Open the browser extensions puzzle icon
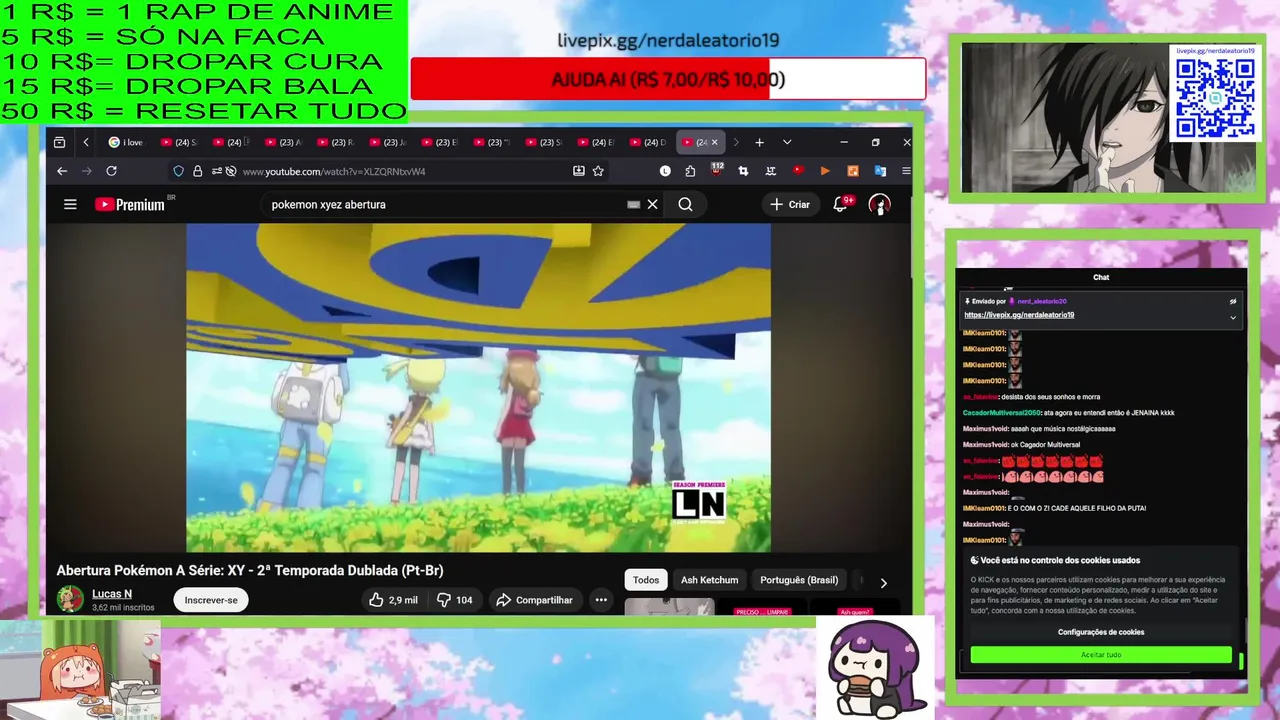This screenshot has height=720, width=1280. click(x=690, y=171)
